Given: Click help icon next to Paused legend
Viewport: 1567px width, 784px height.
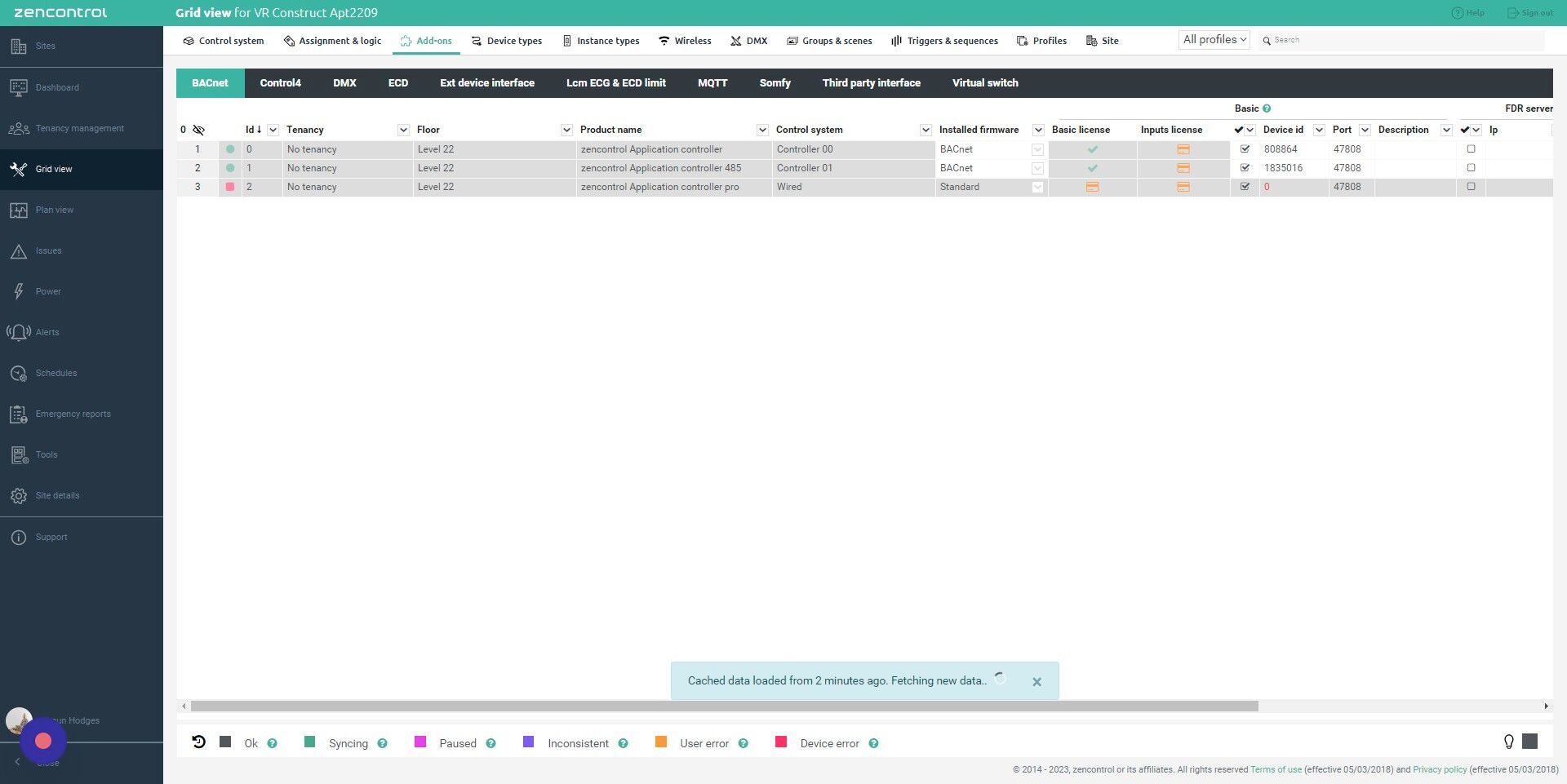Looking at the screenshot, I should [x=491, y=743].
